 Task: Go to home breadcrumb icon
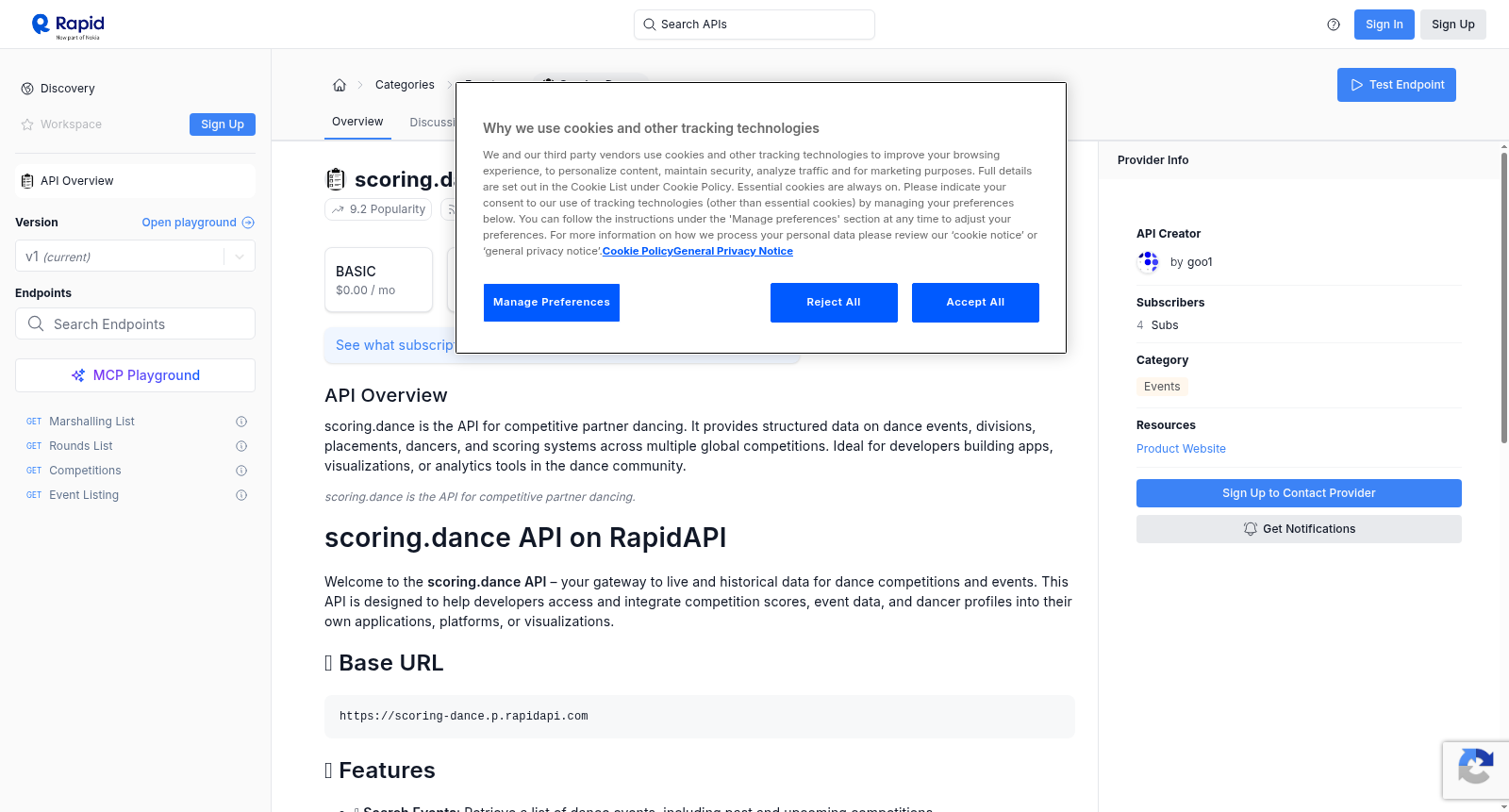pyautogui.click(x=340, y=85)
